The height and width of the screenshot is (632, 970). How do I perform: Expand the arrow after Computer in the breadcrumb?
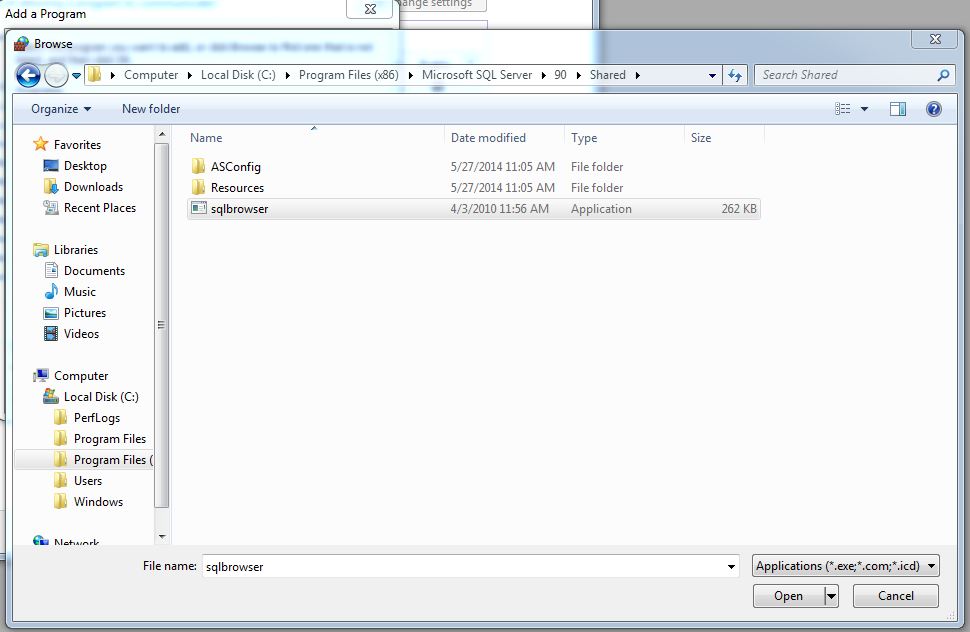coord(189,75)
